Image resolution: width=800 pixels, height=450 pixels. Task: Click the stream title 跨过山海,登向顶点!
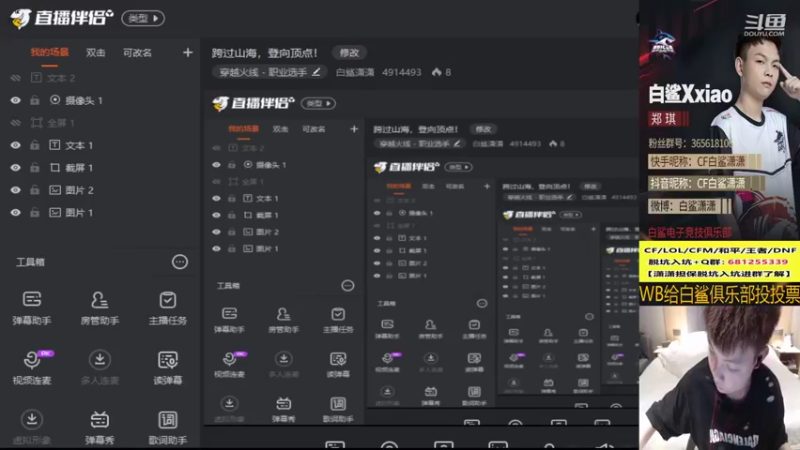pos(264,53)
